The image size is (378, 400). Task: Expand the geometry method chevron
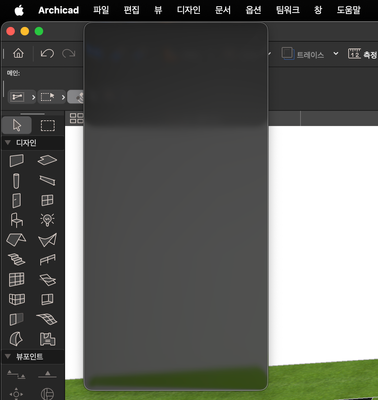(33, 97)
